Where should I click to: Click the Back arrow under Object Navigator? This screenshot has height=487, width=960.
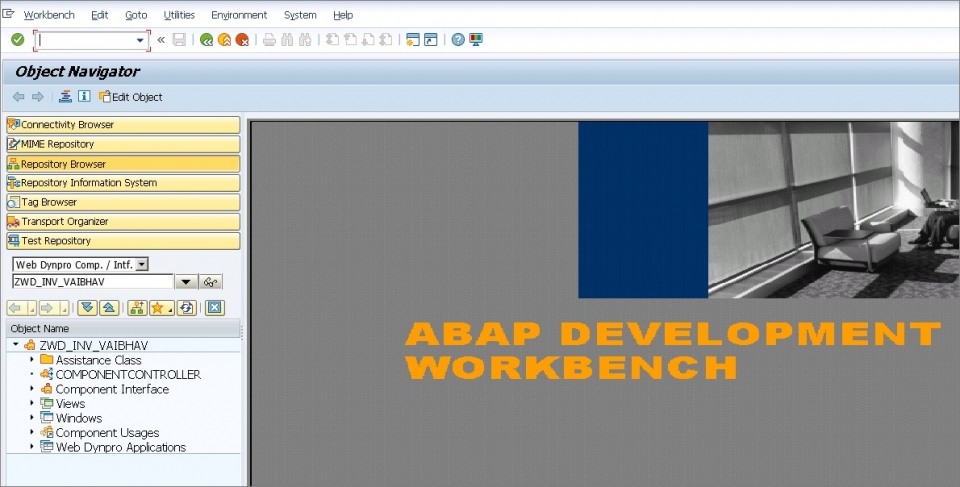[19, 97]
